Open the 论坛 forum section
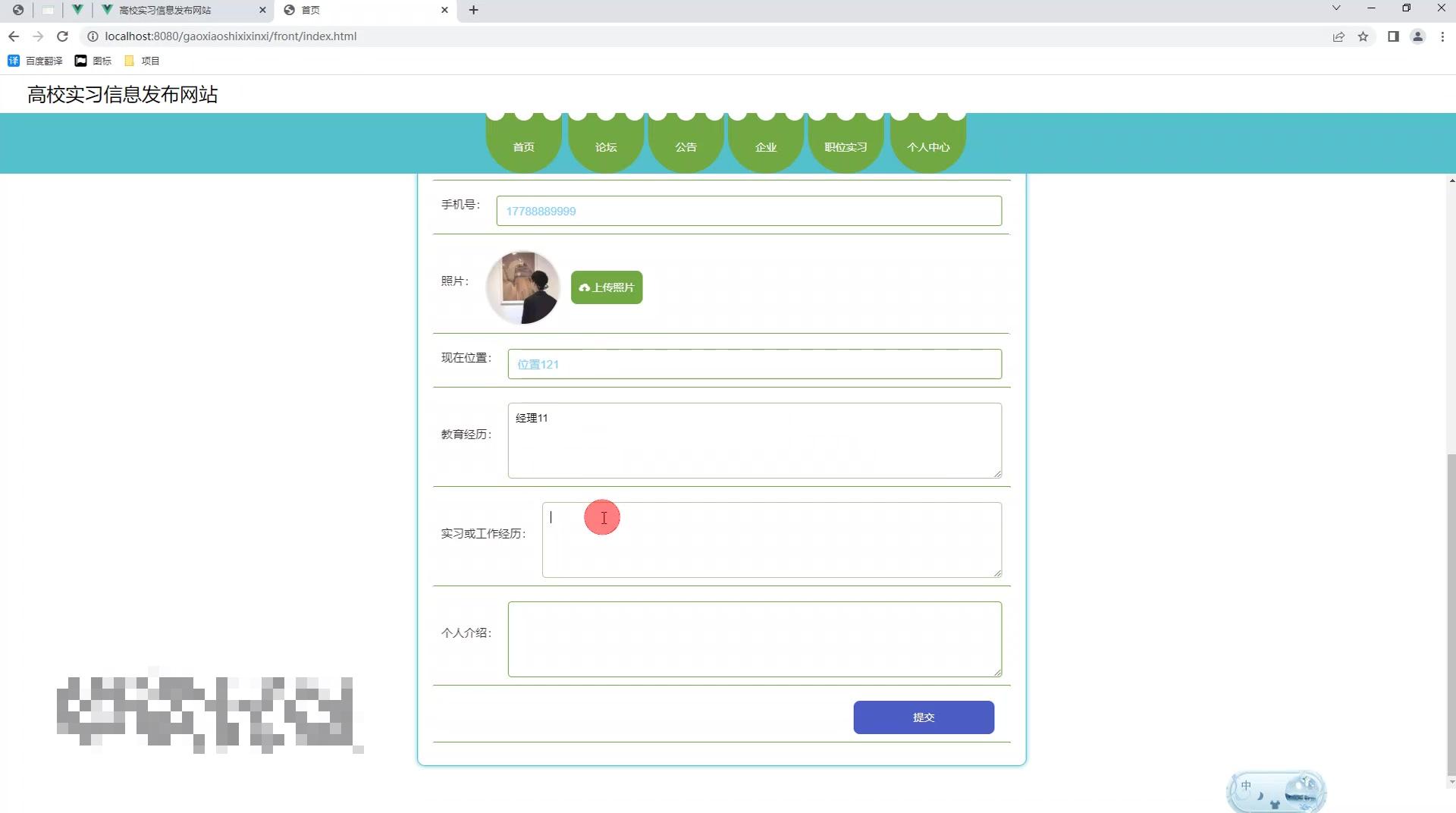The image size is (1456, 813). coord(605,146)
